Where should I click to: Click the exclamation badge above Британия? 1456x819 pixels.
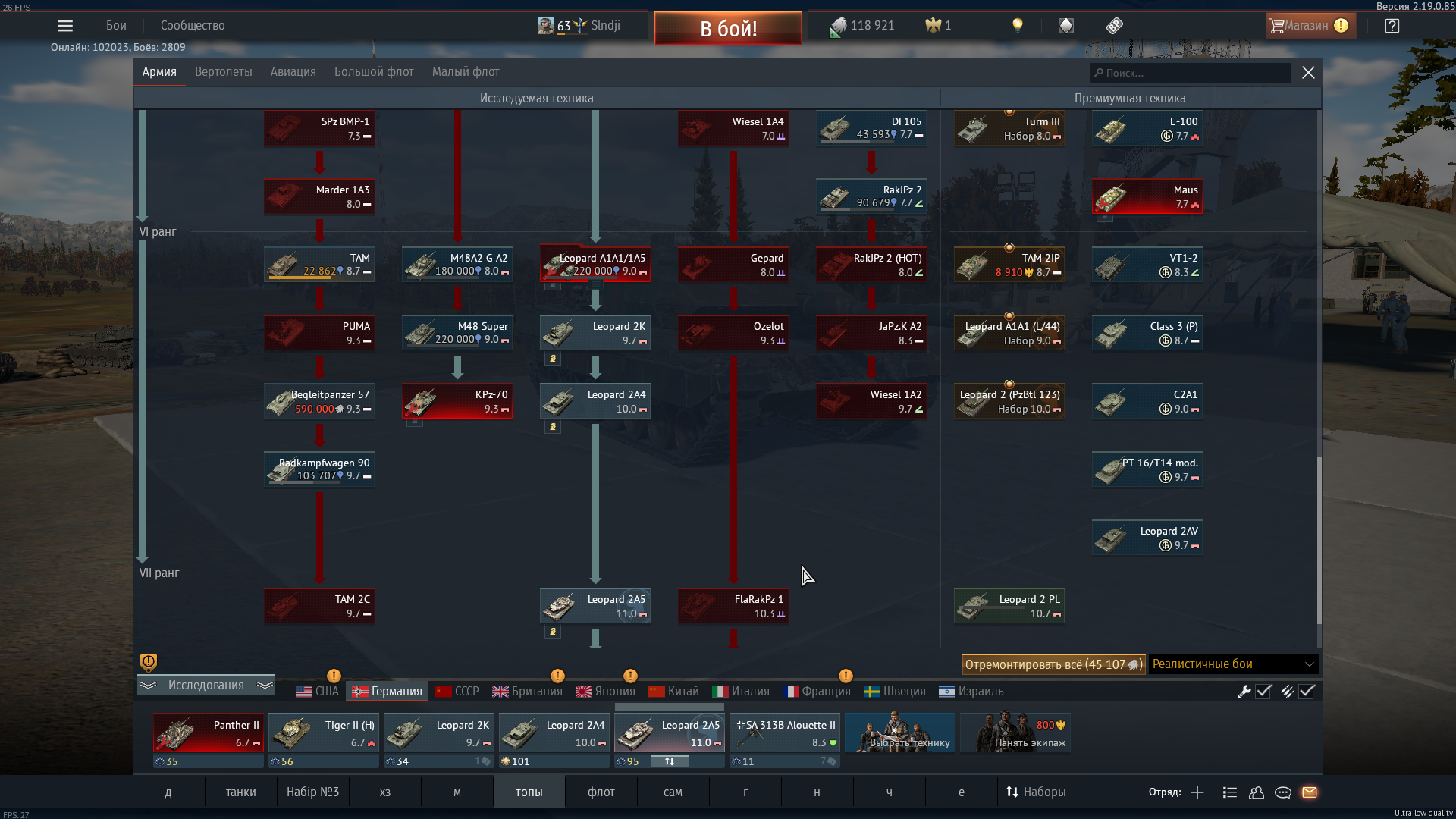pyautogui.click(x=557, y=676)
